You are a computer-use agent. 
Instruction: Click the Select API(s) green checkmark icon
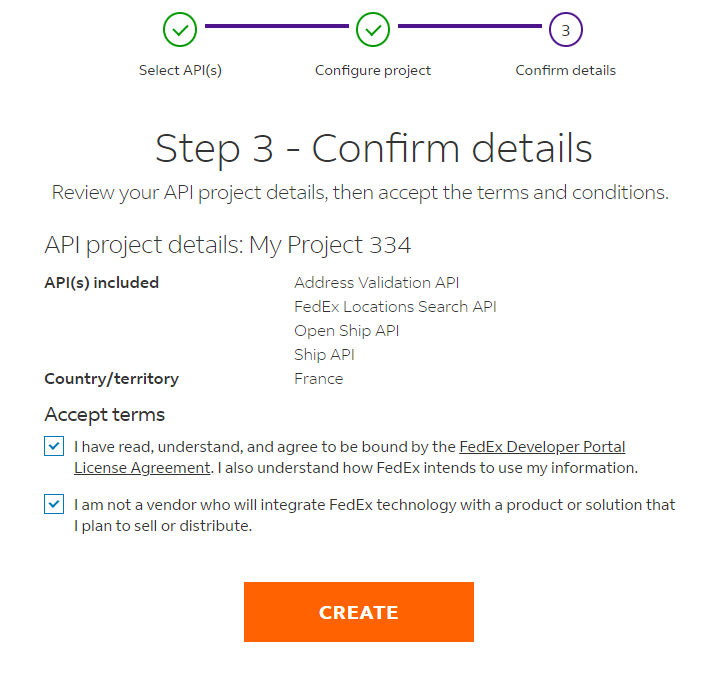180,30
